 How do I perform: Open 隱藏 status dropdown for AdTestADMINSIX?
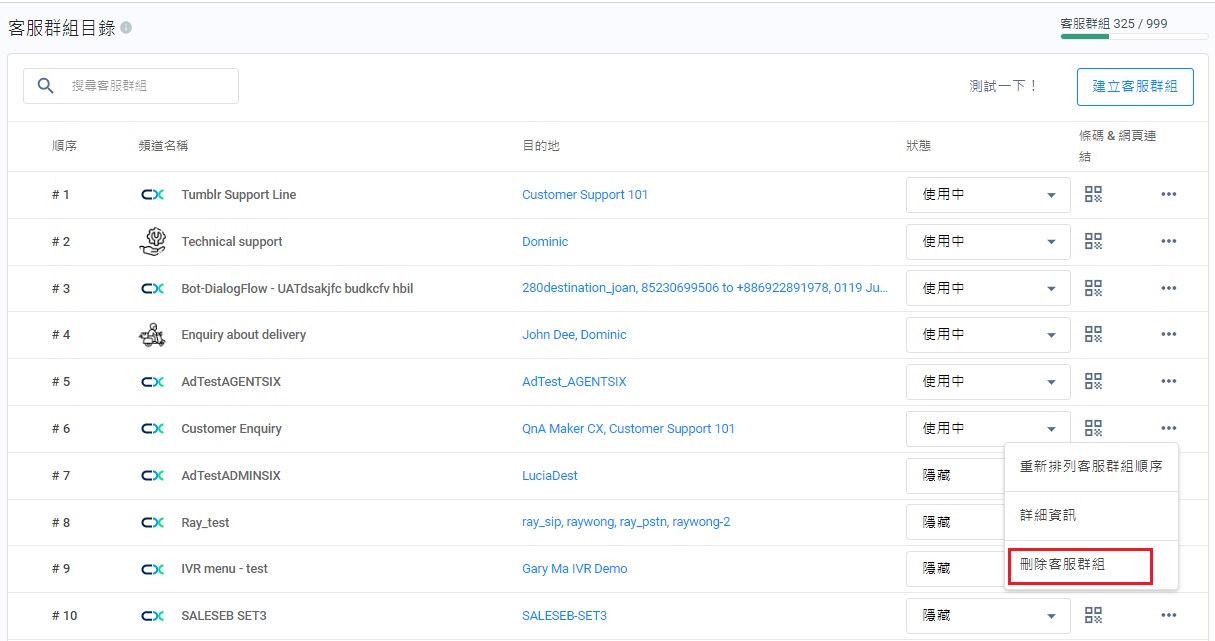pos(955,475)
